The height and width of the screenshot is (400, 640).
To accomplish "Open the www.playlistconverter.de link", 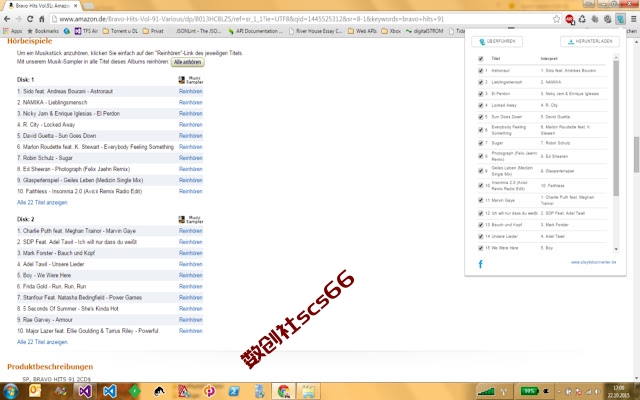I will pyautogui.click(x=593, y=262).
